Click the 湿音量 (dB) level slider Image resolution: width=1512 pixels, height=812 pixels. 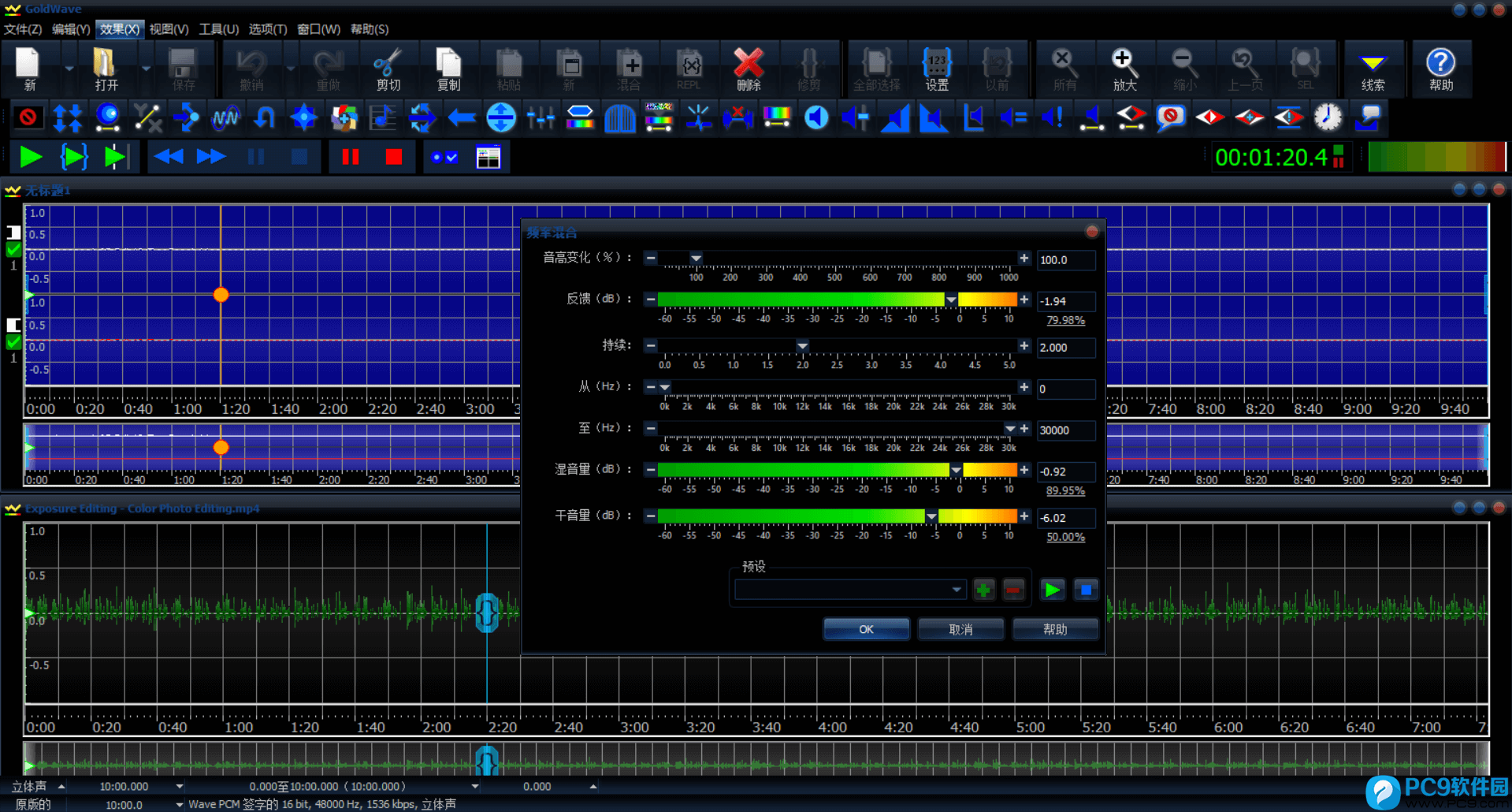pyautogui.click(x=837, y=470)
